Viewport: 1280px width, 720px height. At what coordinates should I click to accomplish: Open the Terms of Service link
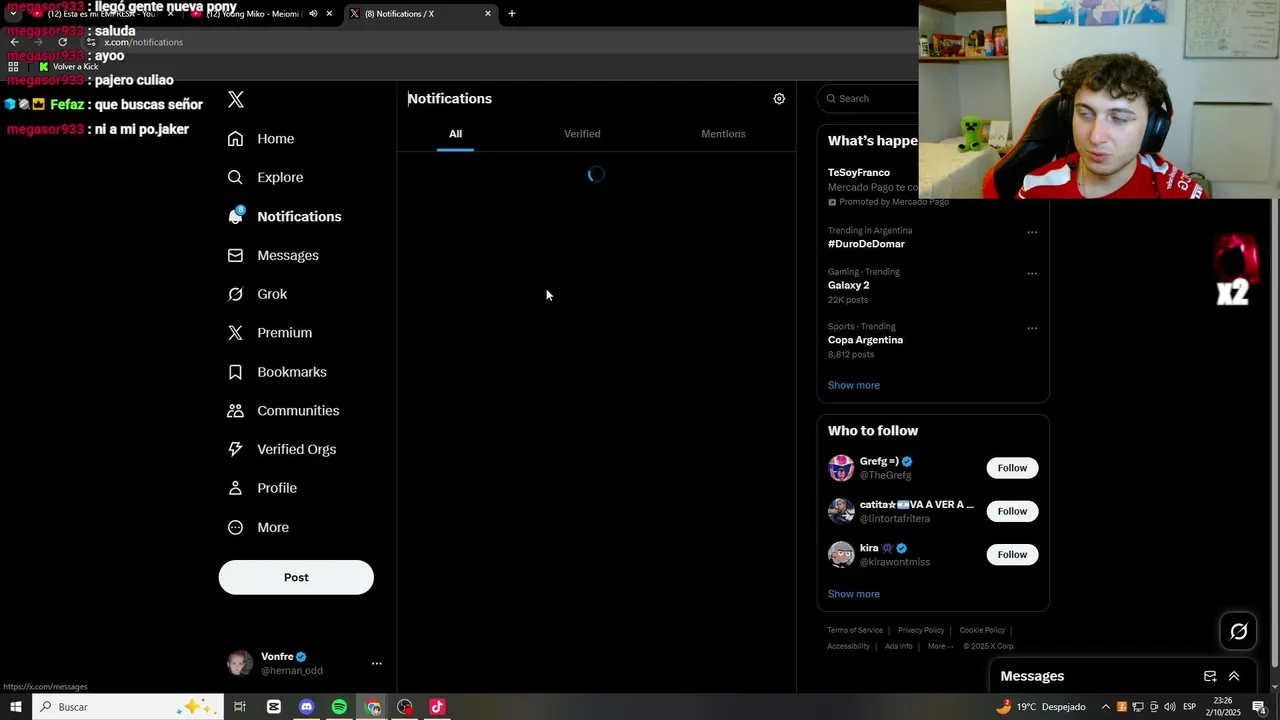tap(855, 630)
